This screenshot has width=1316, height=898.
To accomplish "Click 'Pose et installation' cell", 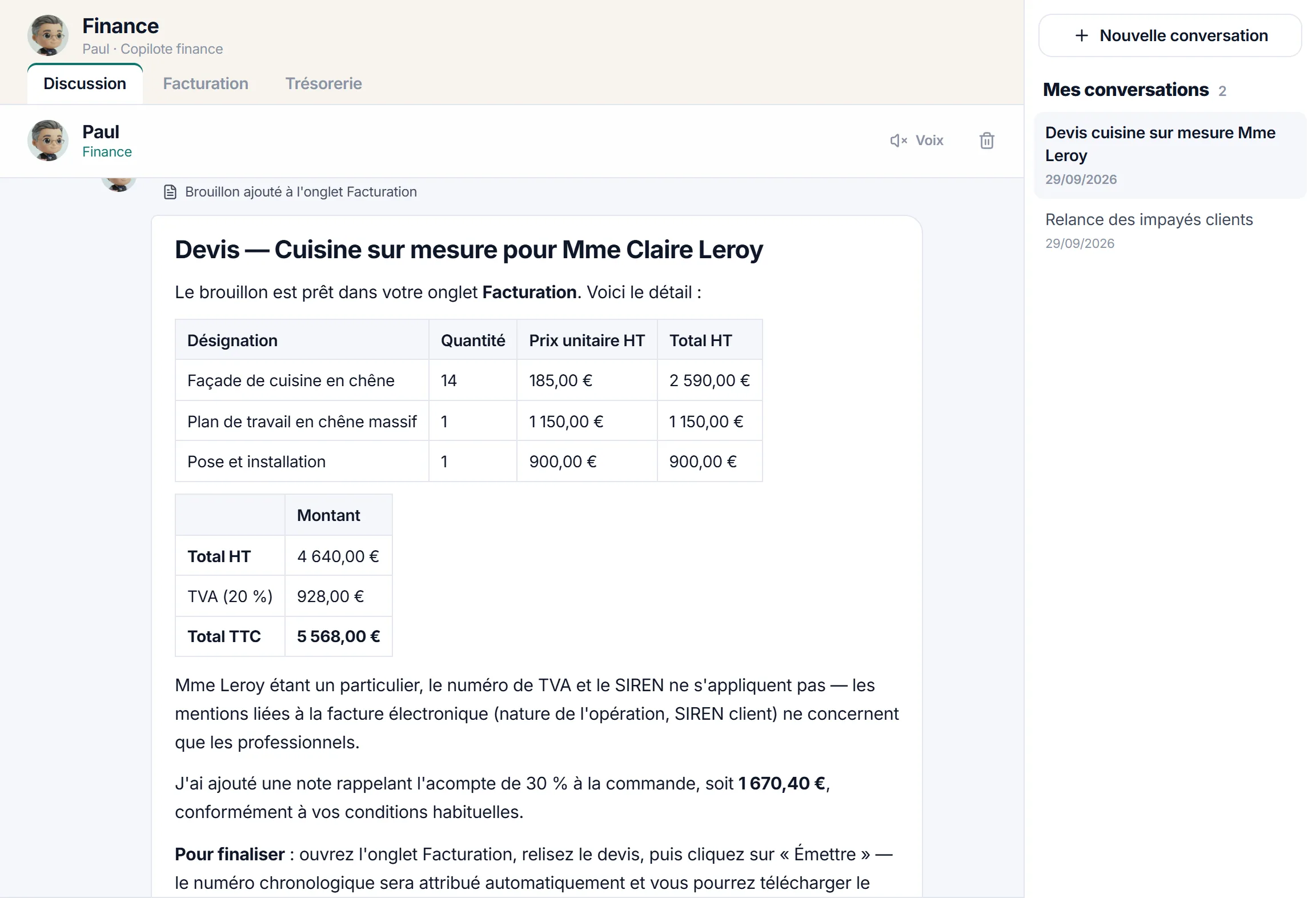I will [x=302, y=462].
